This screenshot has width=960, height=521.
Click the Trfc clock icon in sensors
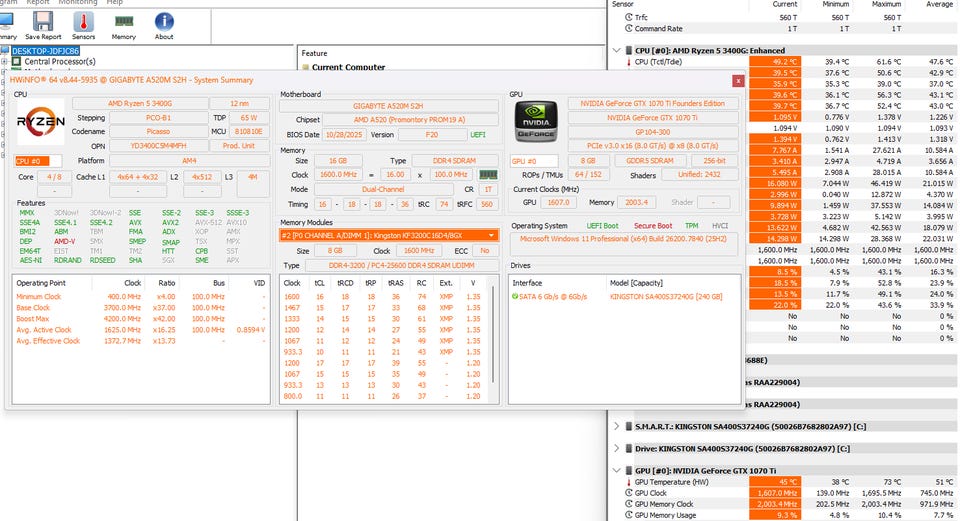click(x=628, y=17)
